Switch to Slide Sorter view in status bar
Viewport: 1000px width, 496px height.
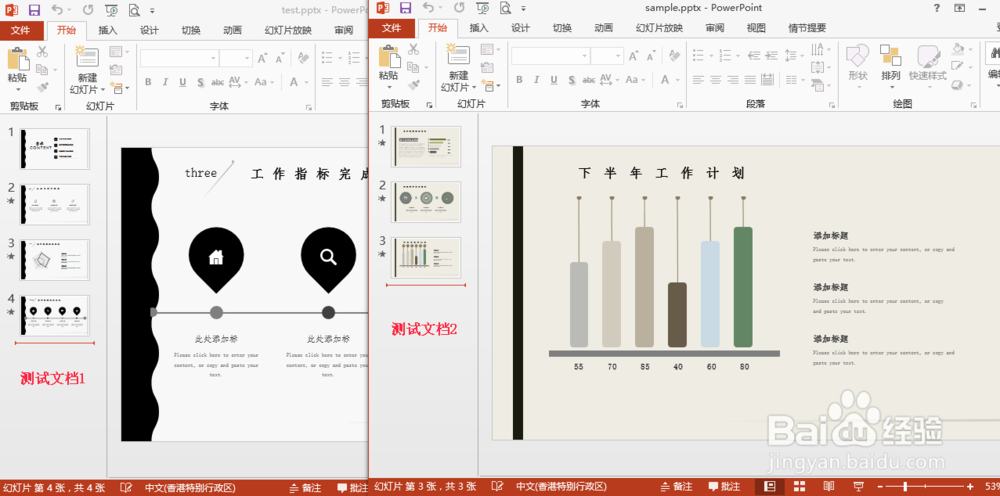point(800,487)
